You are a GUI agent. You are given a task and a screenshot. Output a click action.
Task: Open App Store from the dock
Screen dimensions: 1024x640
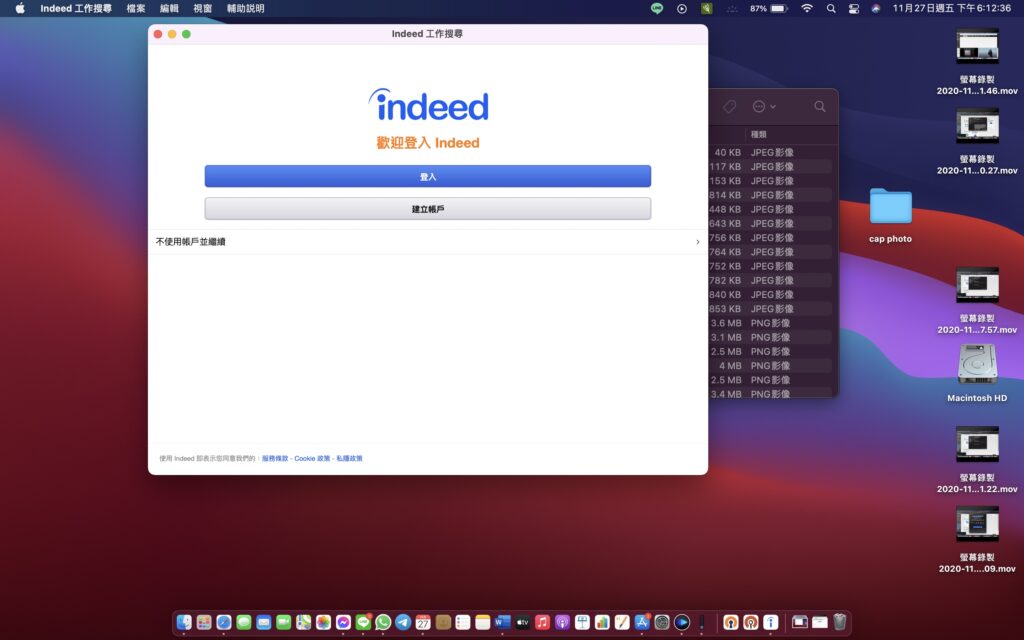[642, 622]
